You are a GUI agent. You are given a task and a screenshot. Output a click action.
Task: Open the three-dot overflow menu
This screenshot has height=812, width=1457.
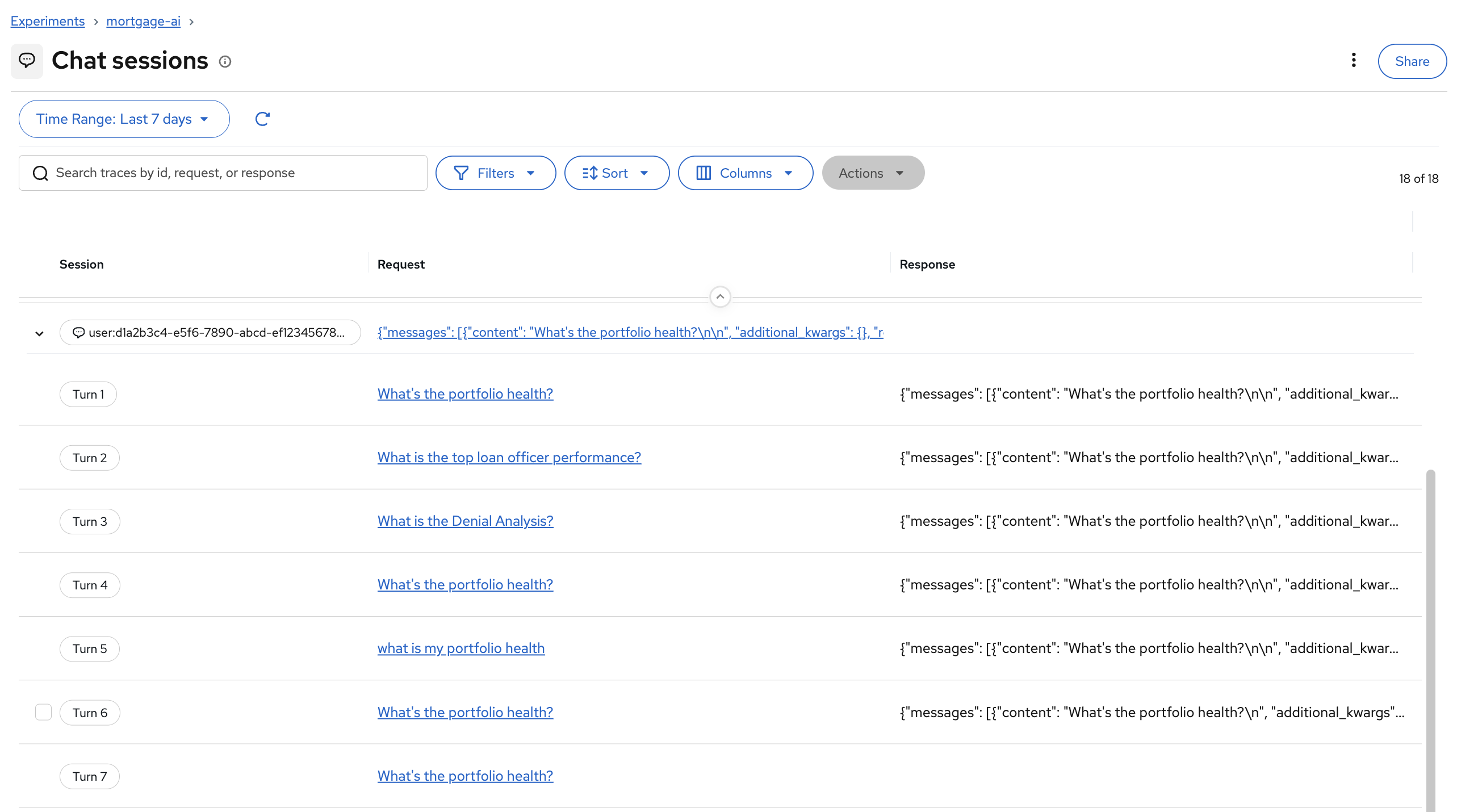[1354, 60]
